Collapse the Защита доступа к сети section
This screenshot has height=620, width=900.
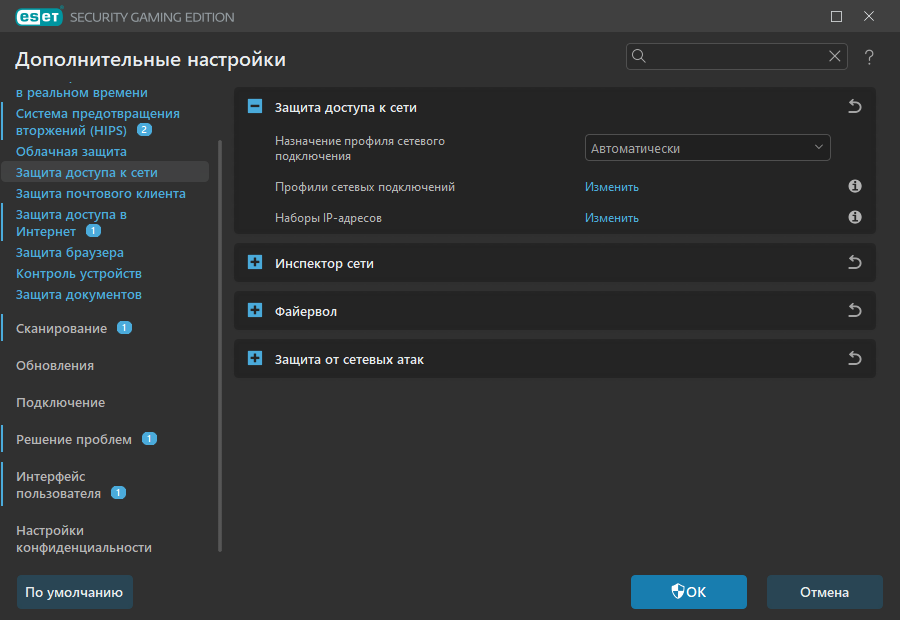(x=255, y=106)
